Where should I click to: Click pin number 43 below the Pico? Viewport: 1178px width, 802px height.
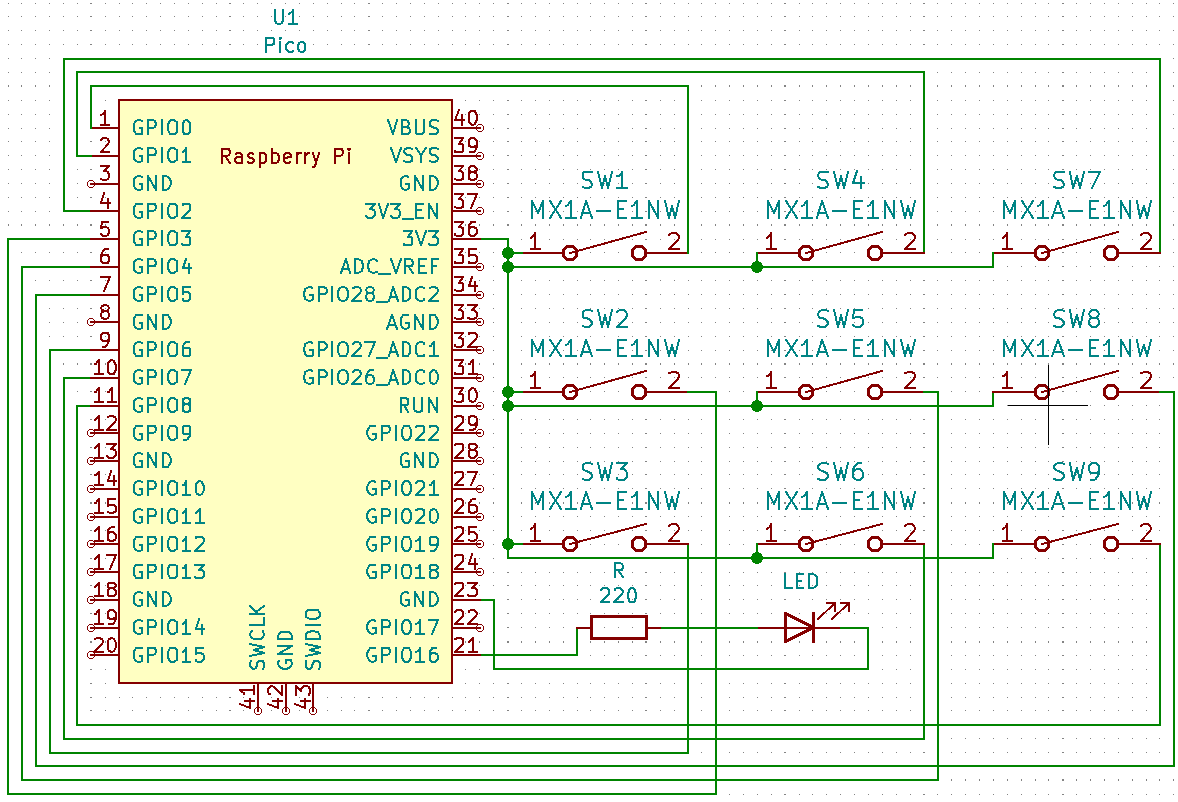(304, 695)
